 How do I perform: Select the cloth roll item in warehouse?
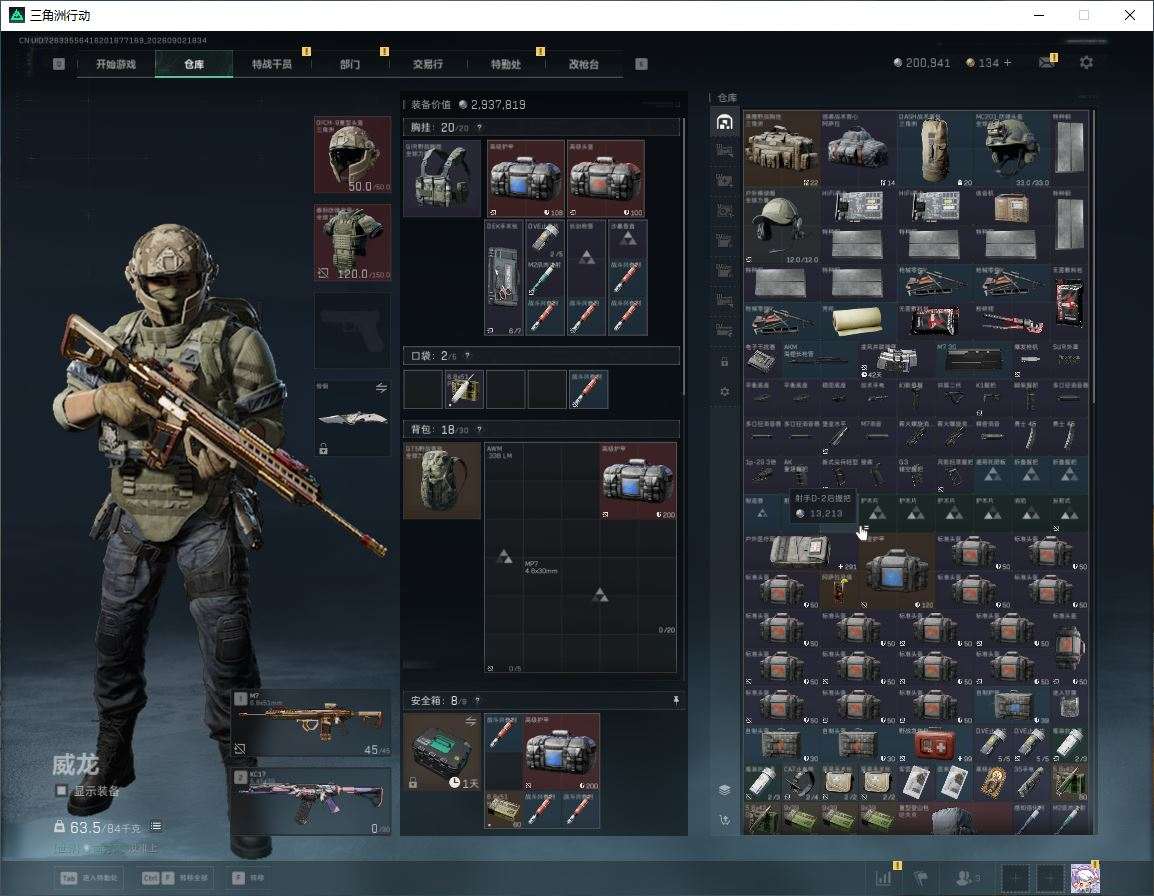[x=858, y=322]
